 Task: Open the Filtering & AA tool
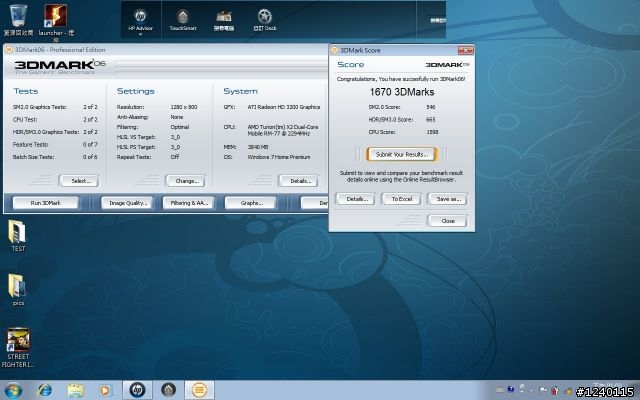click(x=188, y=203)
